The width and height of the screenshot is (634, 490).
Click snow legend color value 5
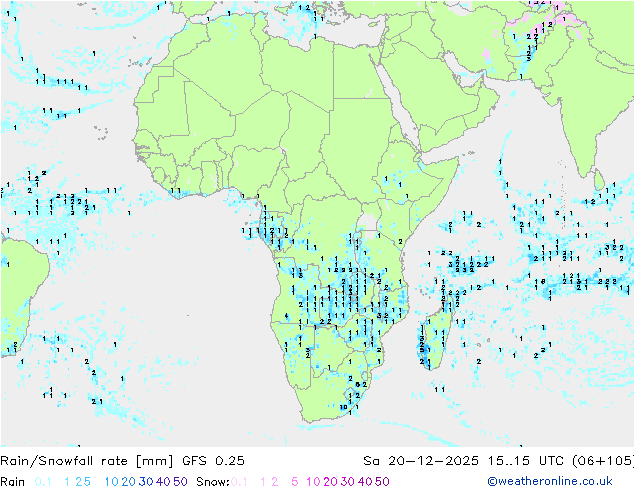[295, 482]
